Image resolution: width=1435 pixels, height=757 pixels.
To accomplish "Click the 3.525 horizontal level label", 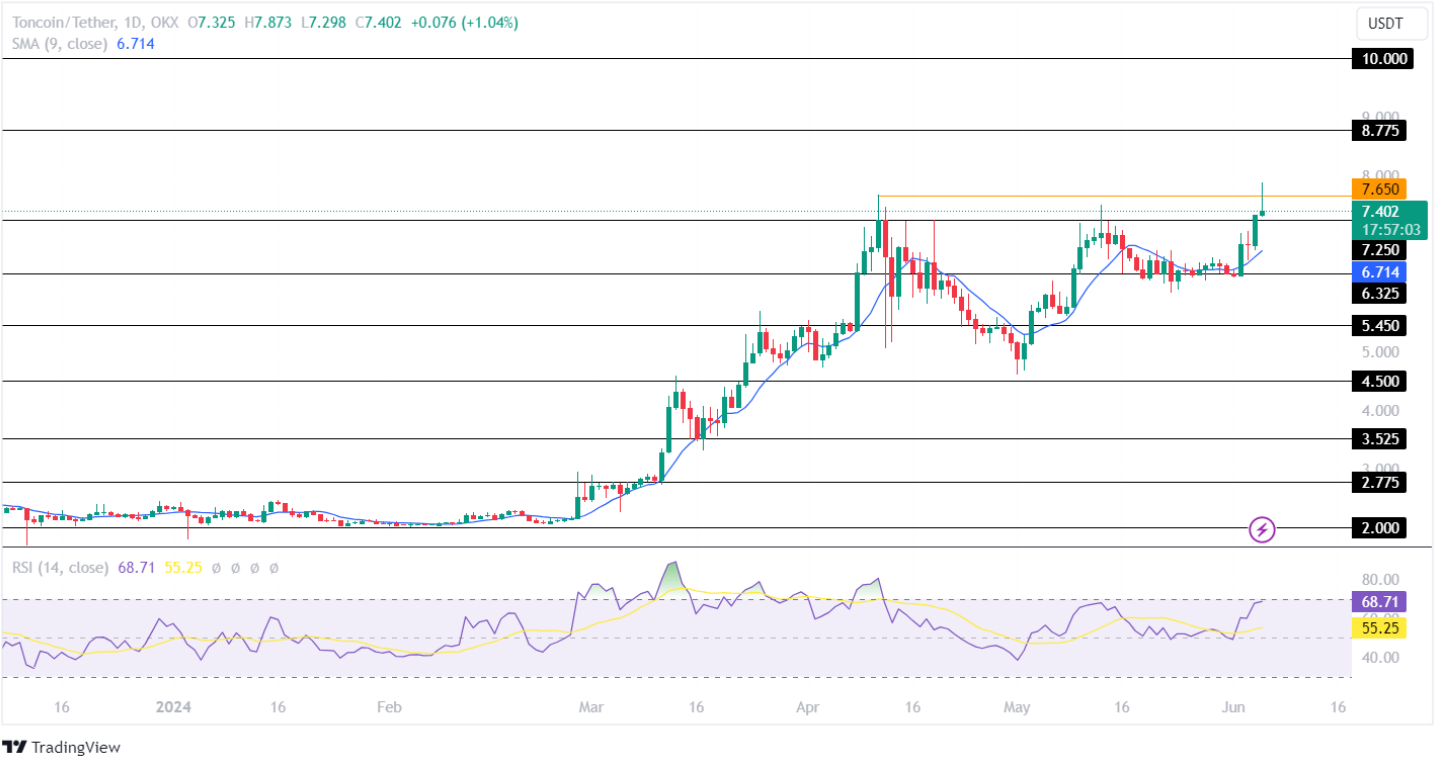I will point(1379,439).
